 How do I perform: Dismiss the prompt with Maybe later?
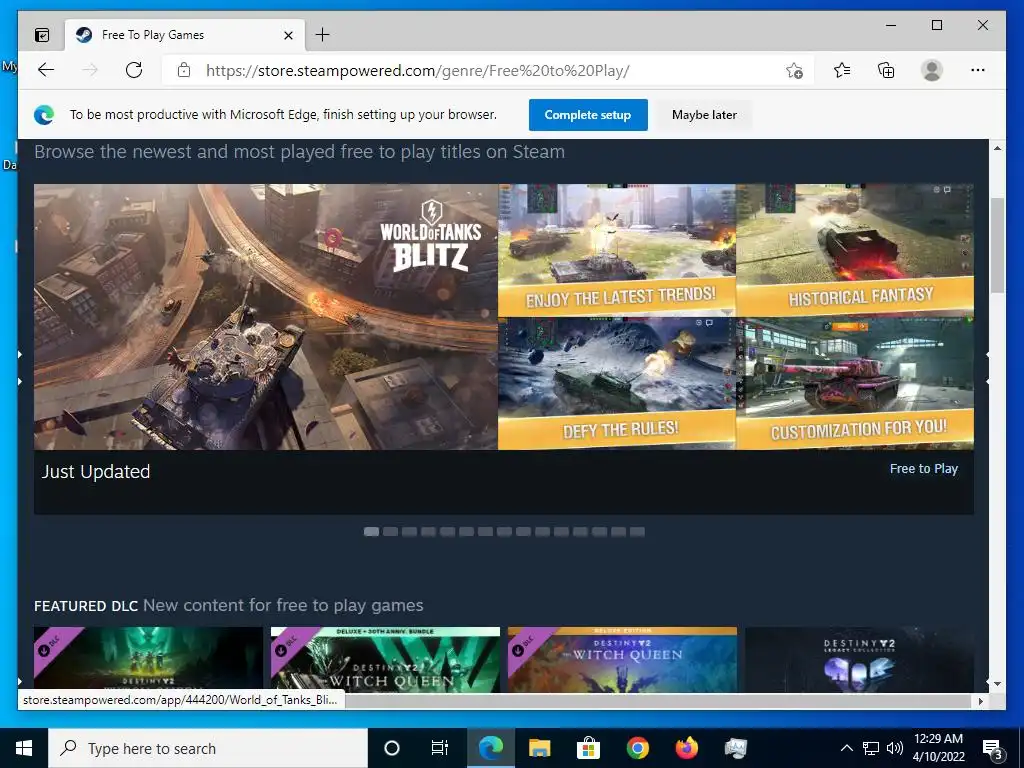tap(704, 115)
